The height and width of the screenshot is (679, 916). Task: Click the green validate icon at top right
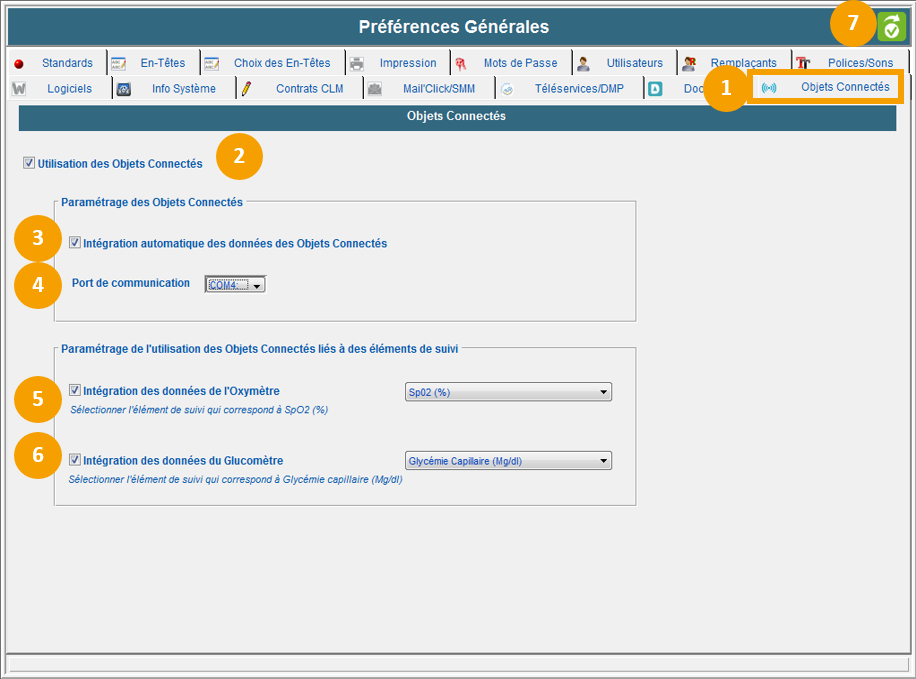point(891,26)
